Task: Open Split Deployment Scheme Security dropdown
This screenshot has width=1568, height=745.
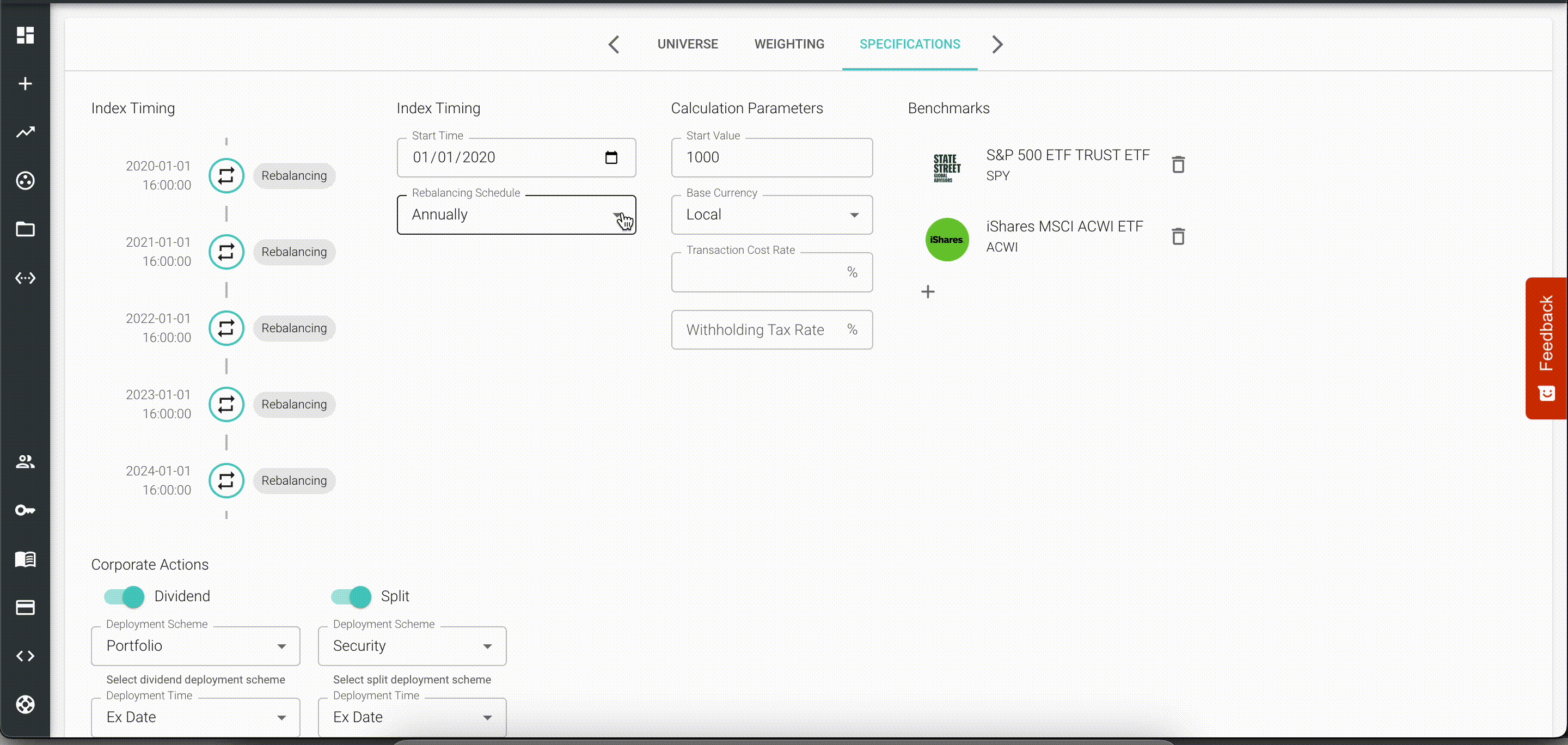Action: pyautogui.click(x=412, y=646)
